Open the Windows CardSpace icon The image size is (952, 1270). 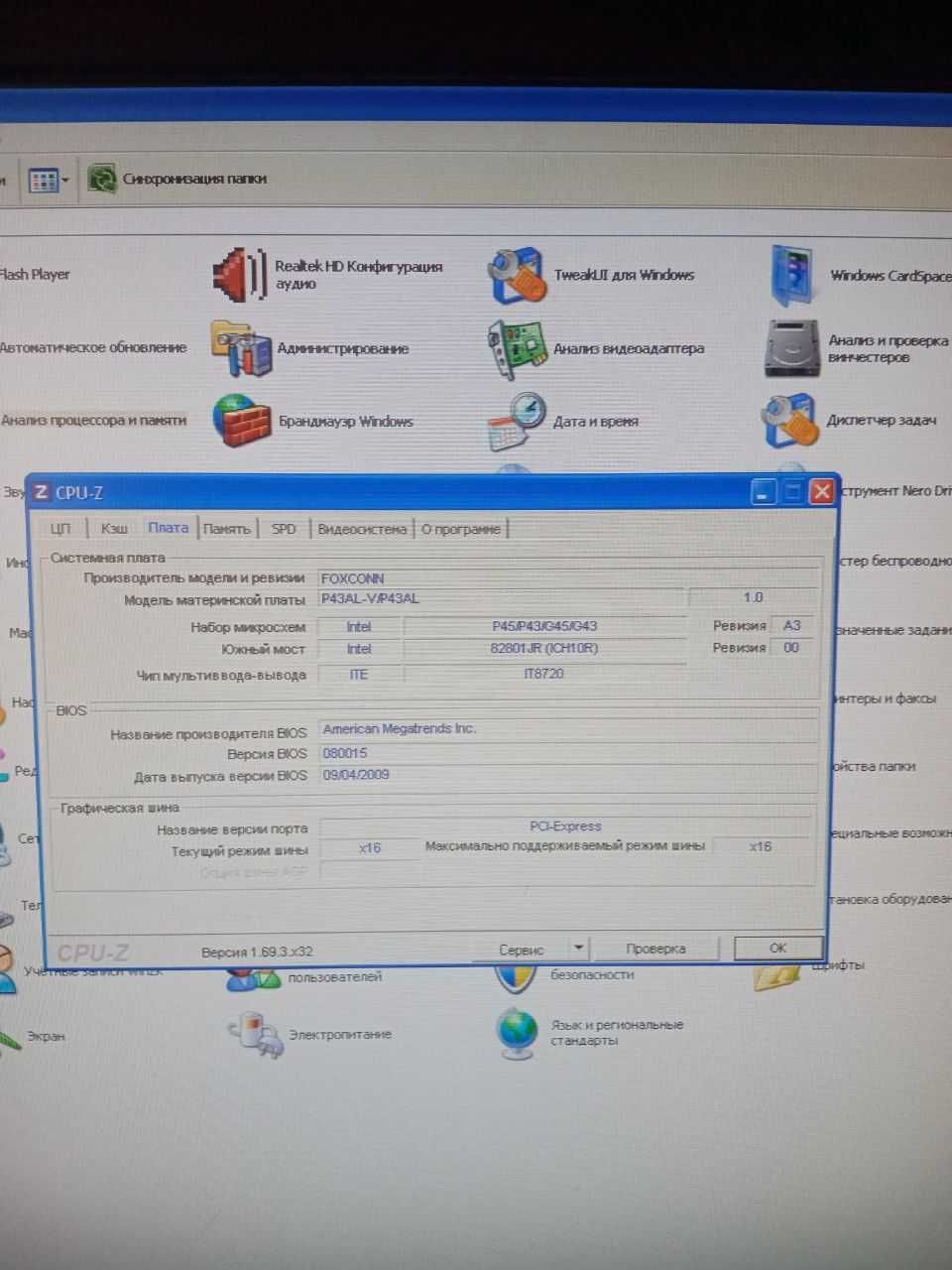pyautogui.click(x=792, y=275)
